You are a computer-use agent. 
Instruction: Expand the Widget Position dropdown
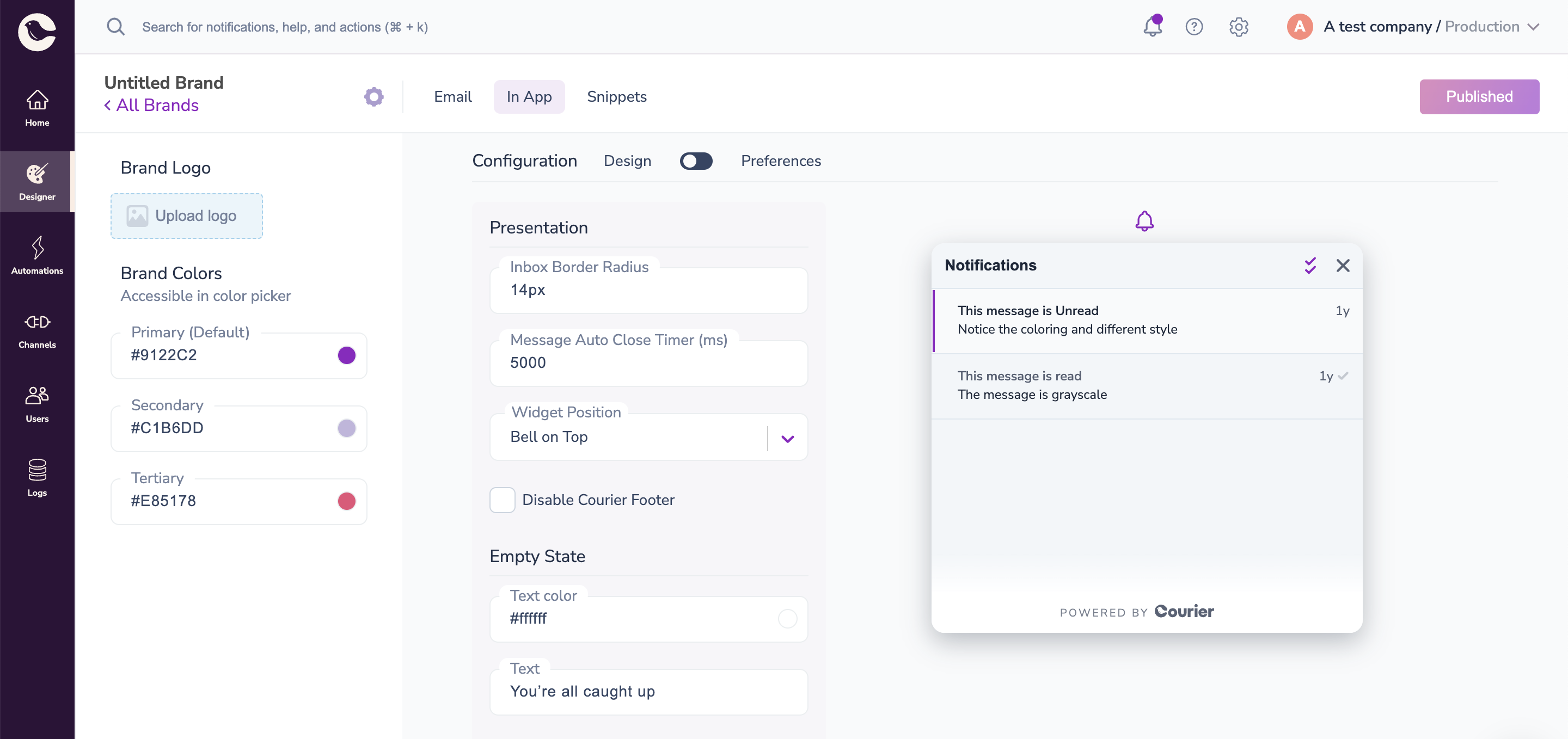(787, 438)
